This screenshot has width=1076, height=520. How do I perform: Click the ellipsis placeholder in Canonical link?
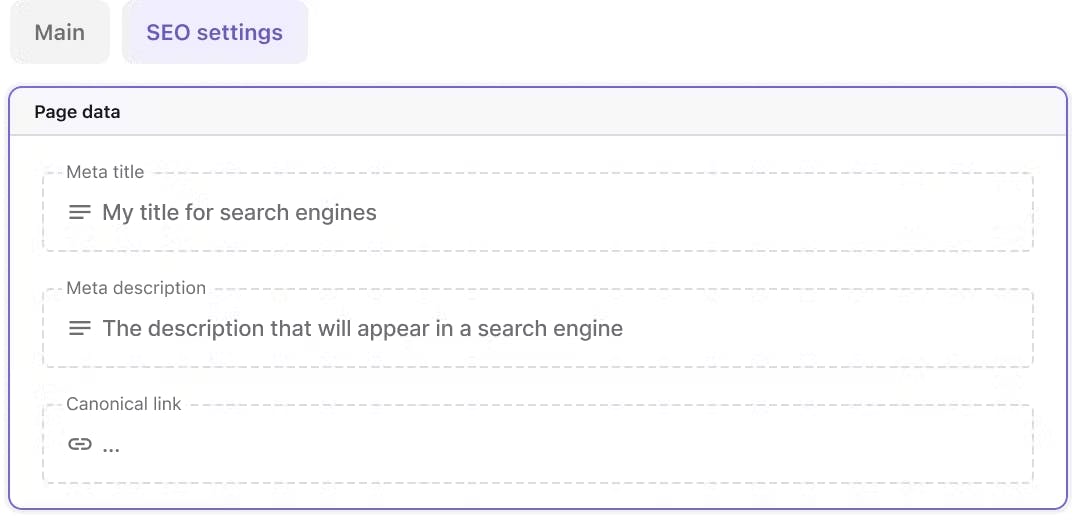111,446
